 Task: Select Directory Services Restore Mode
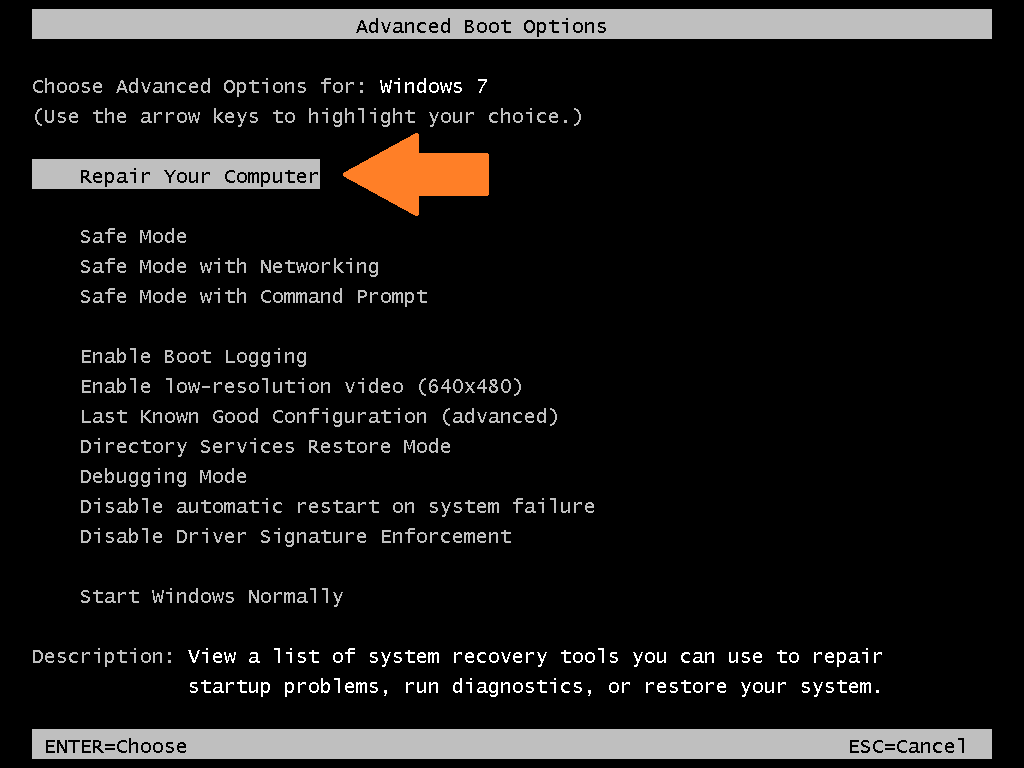coord(265,446)
